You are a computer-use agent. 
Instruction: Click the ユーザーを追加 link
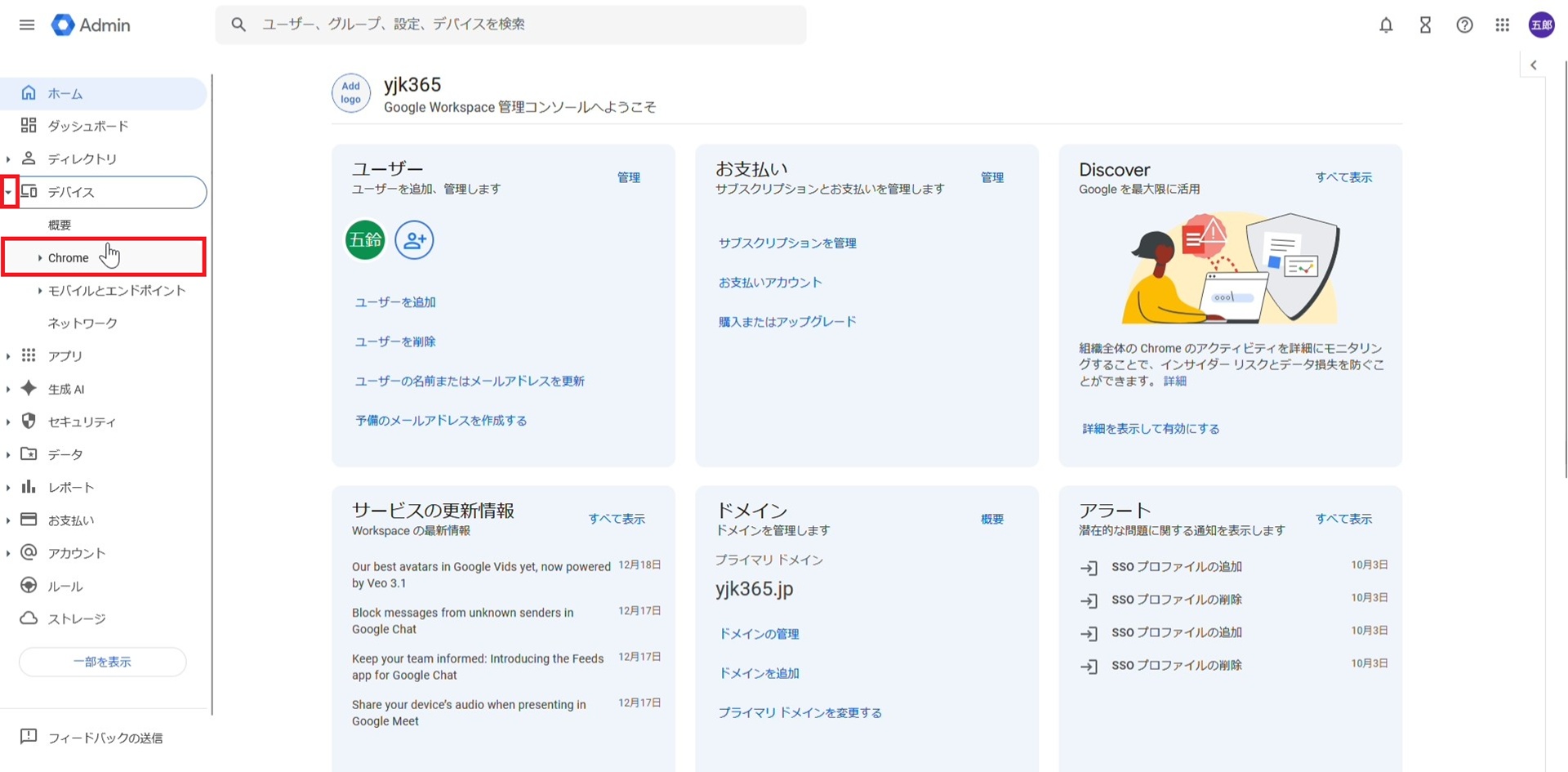(x=395, y=302)
